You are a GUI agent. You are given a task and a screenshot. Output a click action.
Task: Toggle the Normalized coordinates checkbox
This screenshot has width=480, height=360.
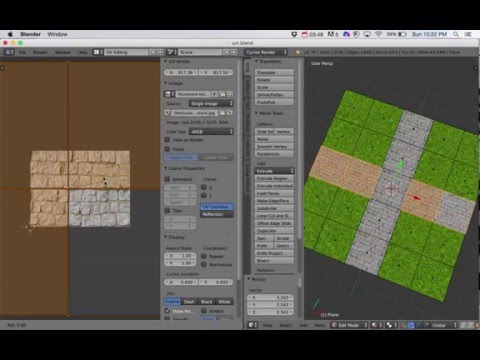tap(204, 264)
